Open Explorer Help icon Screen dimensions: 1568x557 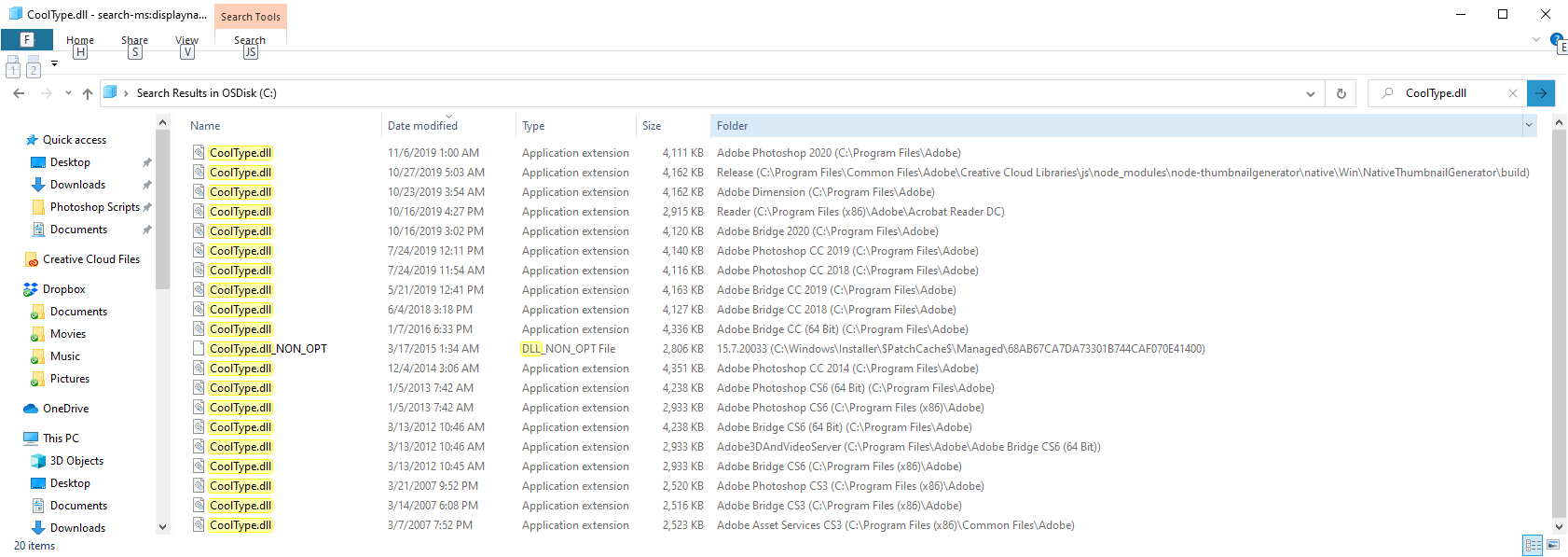tap(1556, 39)
